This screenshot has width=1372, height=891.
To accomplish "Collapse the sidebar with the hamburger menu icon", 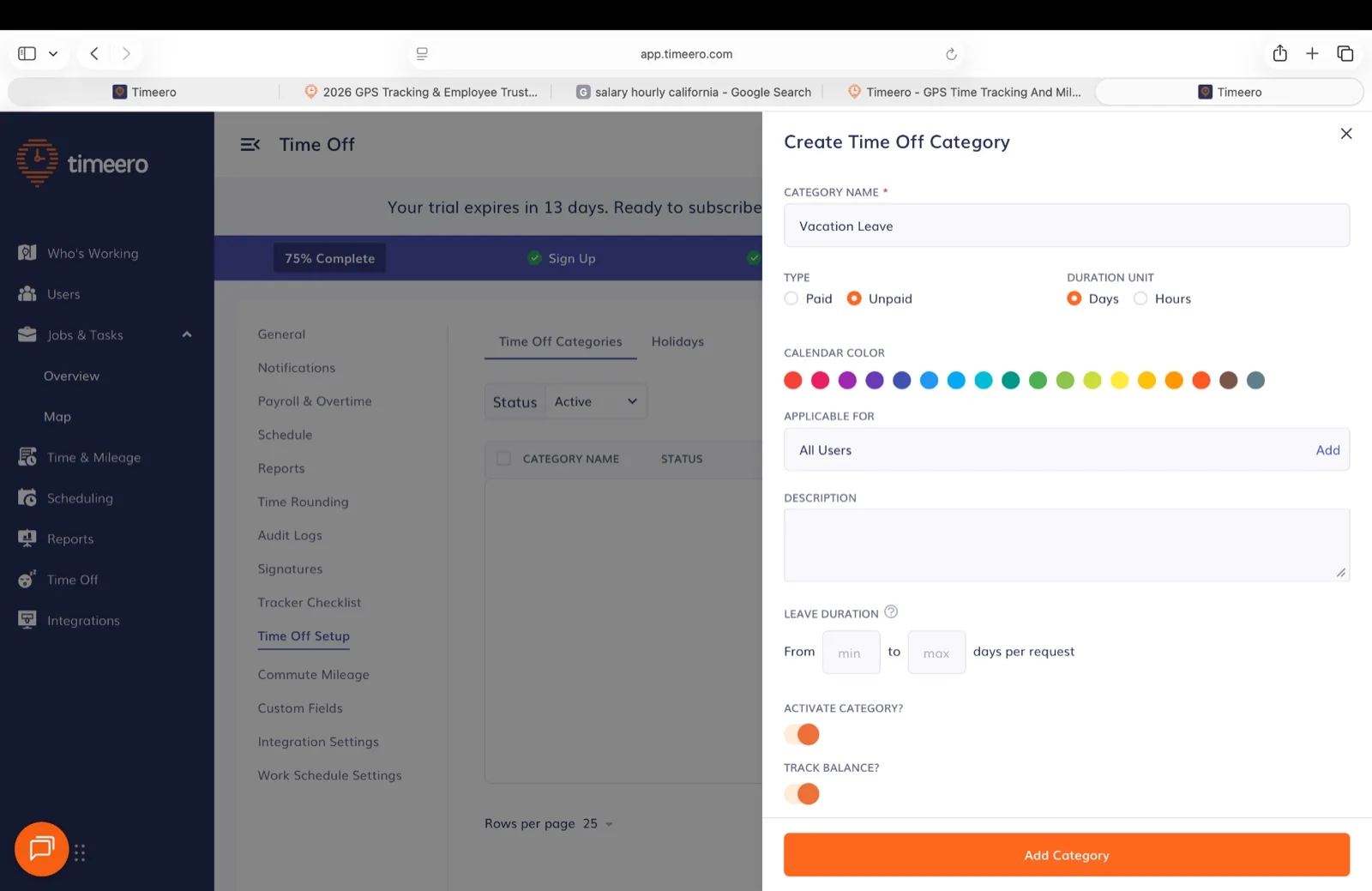I will coord(250,145).
